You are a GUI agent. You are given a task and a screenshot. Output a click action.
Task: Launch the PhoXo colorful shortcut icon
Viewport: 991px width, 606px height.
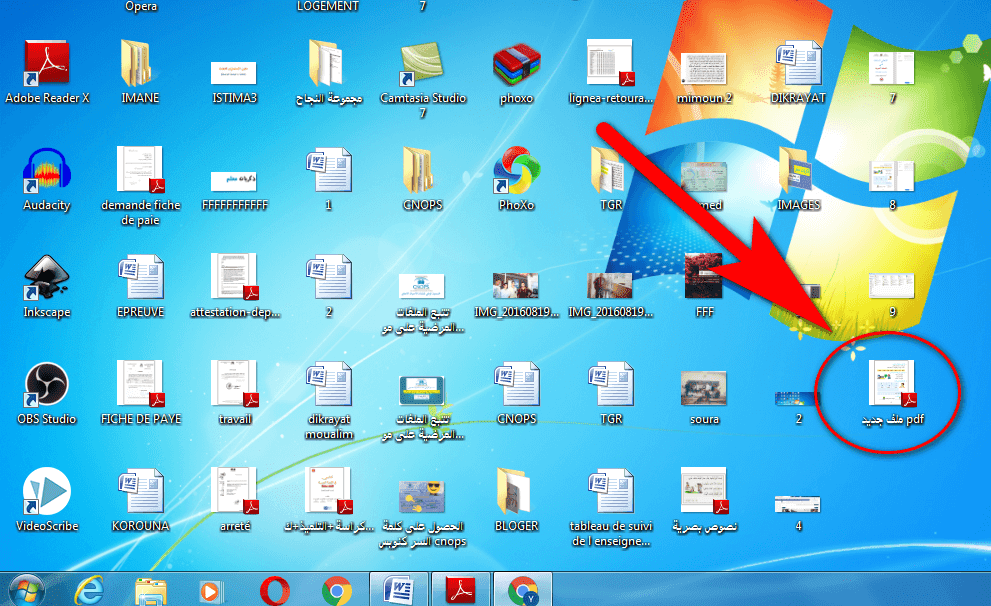click(x=516, y=169)
